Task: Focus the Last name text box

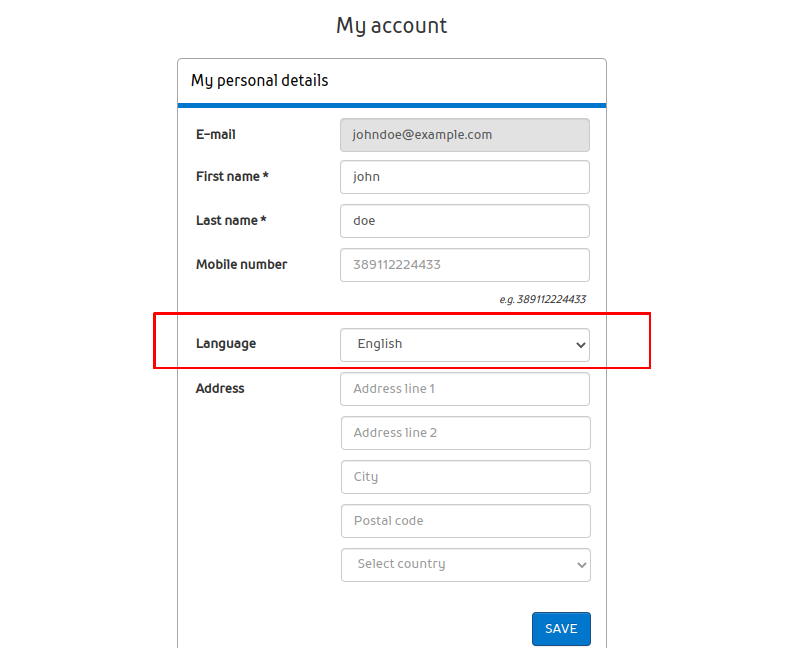Action: point(464,221)
